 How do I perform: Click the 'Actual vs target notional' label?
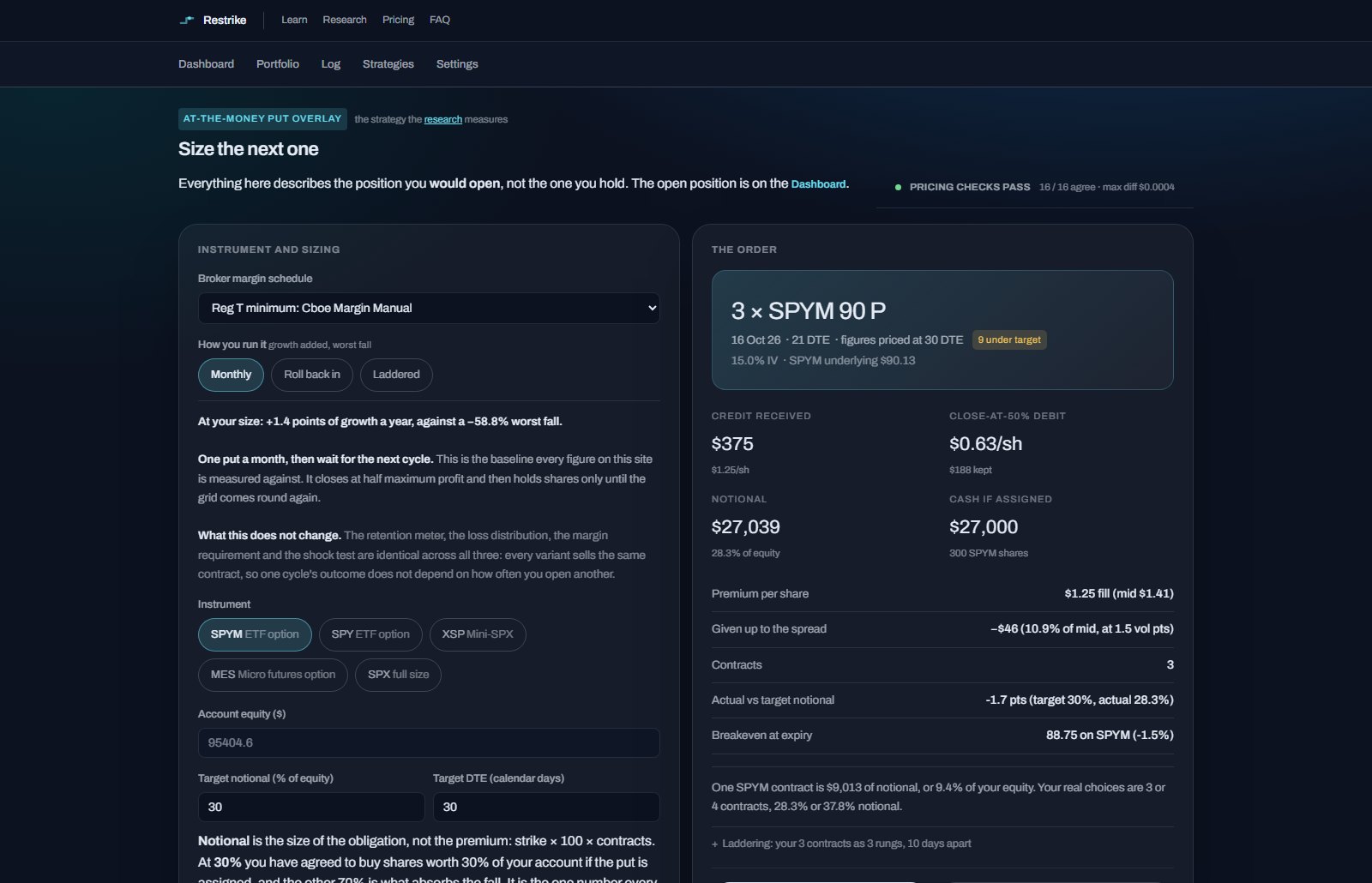773,700
